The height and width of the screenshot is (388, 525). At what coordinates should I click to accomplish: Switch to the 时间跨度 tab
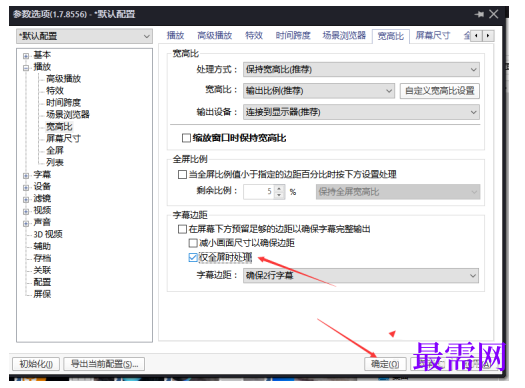[x=293, y=35]
